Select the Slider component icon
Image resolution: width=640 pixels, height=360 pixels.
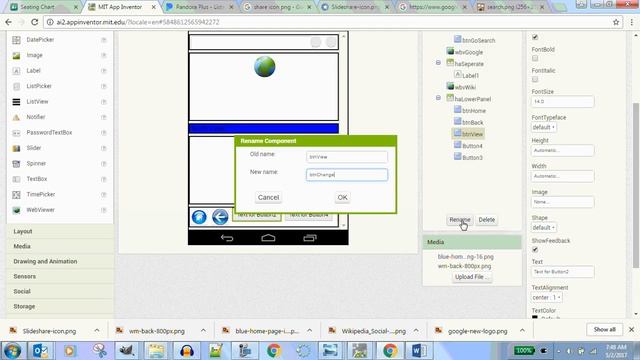coord(16,149)
